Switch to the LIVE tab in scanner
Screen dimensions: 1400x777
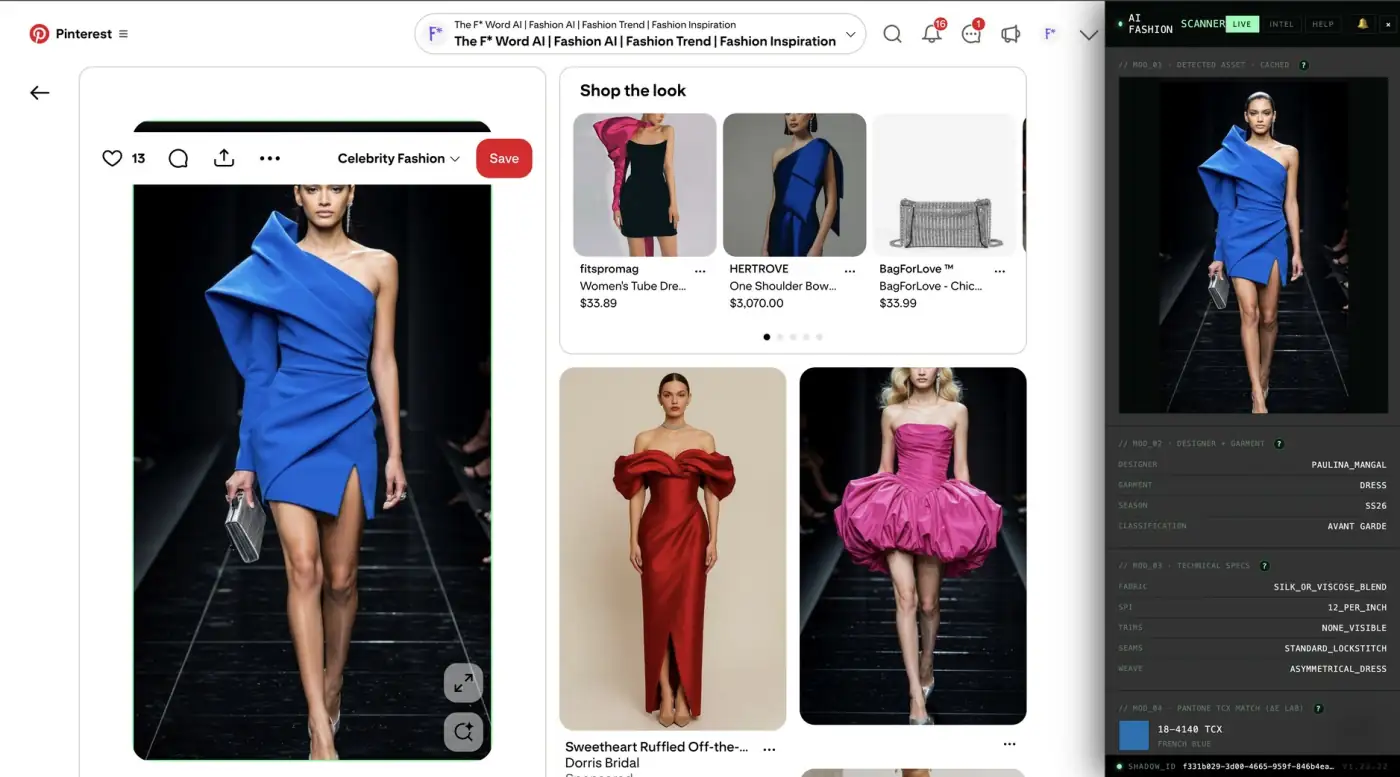pos(1241,24)
